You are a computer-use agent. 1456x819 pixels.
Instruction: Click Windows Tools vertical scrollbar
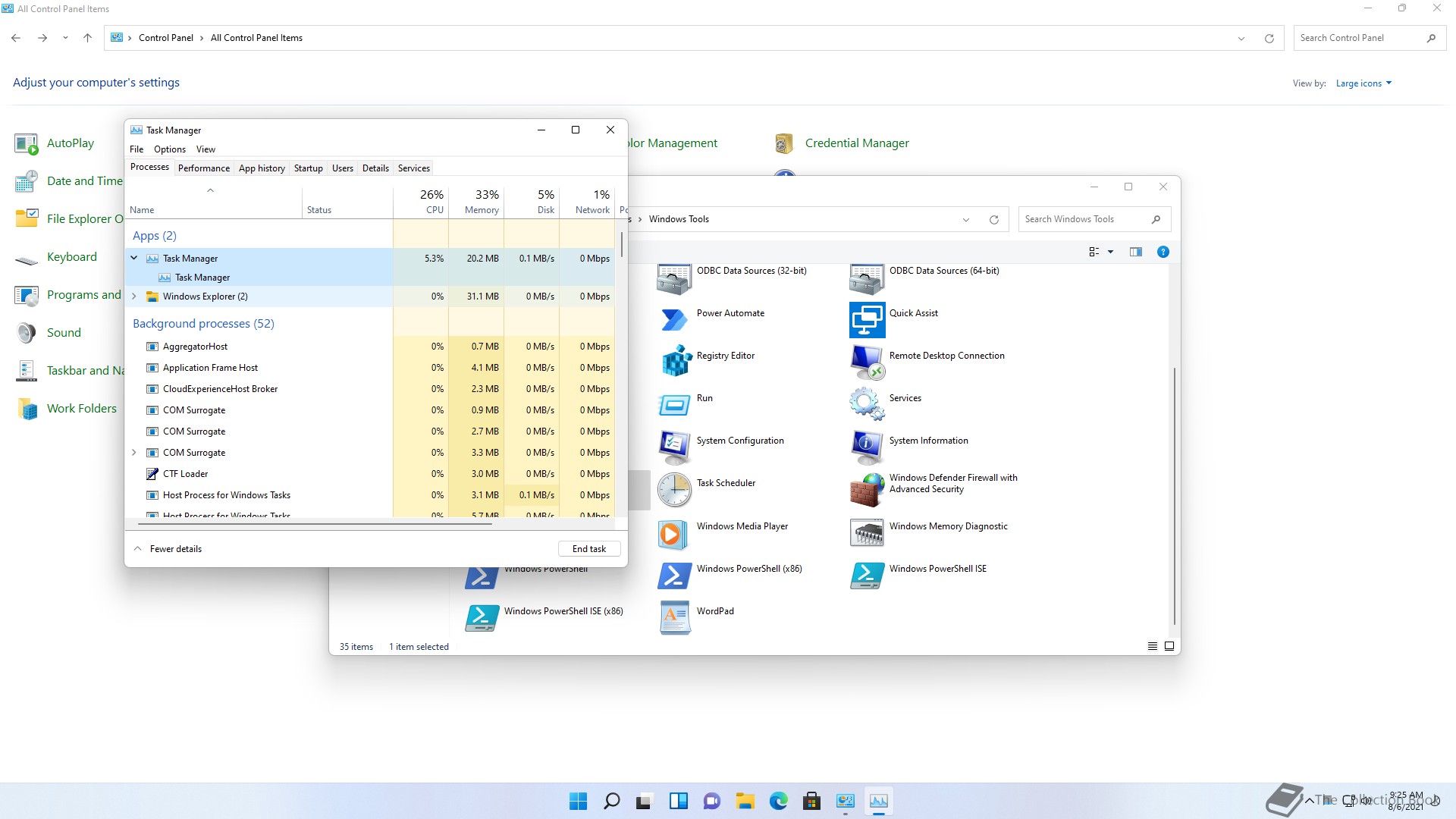click(1175, 496)
